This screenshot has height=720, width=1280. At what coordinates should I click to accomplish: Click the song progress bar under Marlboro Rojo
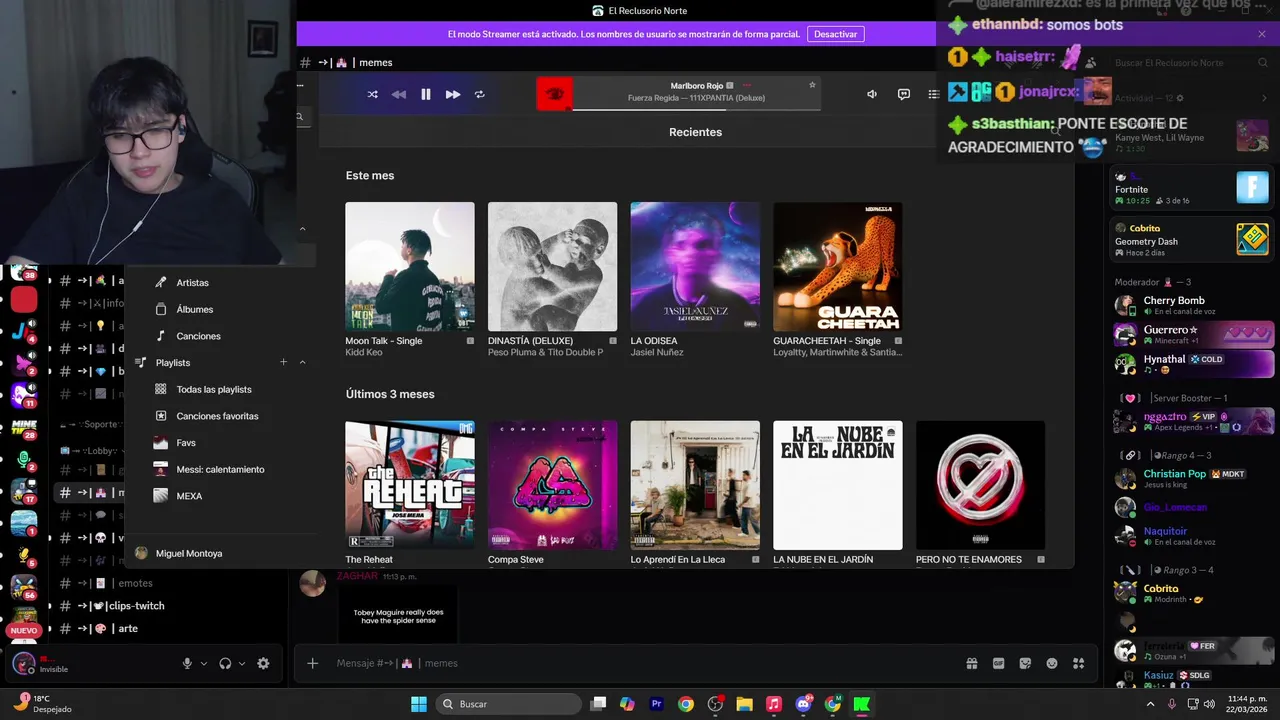coord(697,109)
